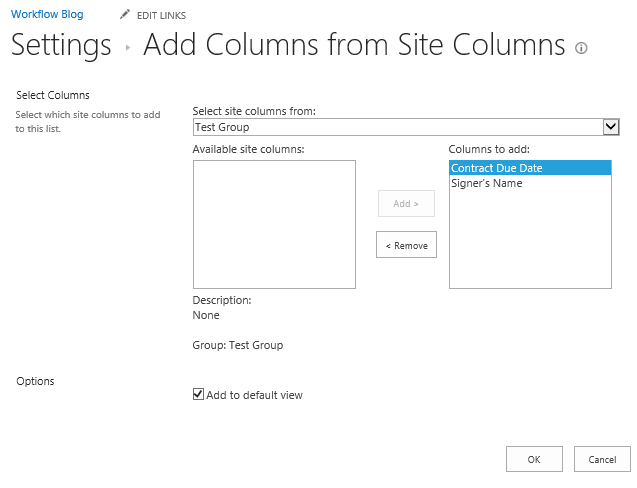Click the EDIT LINKS text
637x488 pixels.
click(x=161, y=16)
